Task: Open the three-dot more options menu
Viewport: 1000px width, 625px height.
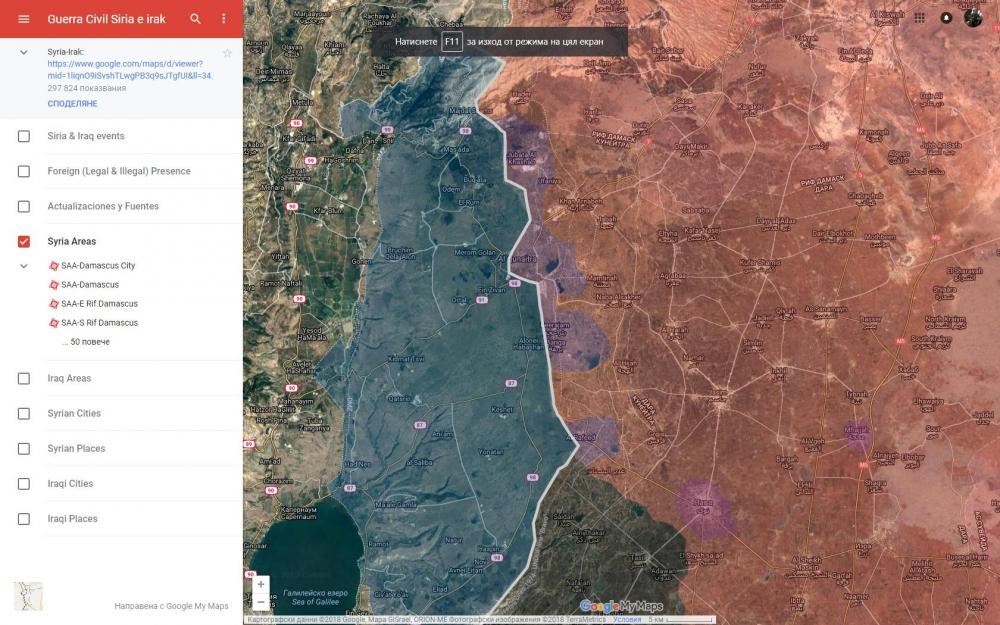Action: [x=223, y=19]
